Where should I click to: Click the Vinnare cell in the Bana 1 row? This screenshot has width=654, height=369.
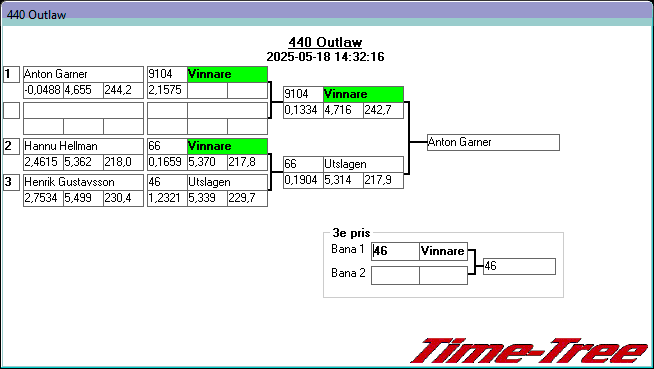point(443,251)
